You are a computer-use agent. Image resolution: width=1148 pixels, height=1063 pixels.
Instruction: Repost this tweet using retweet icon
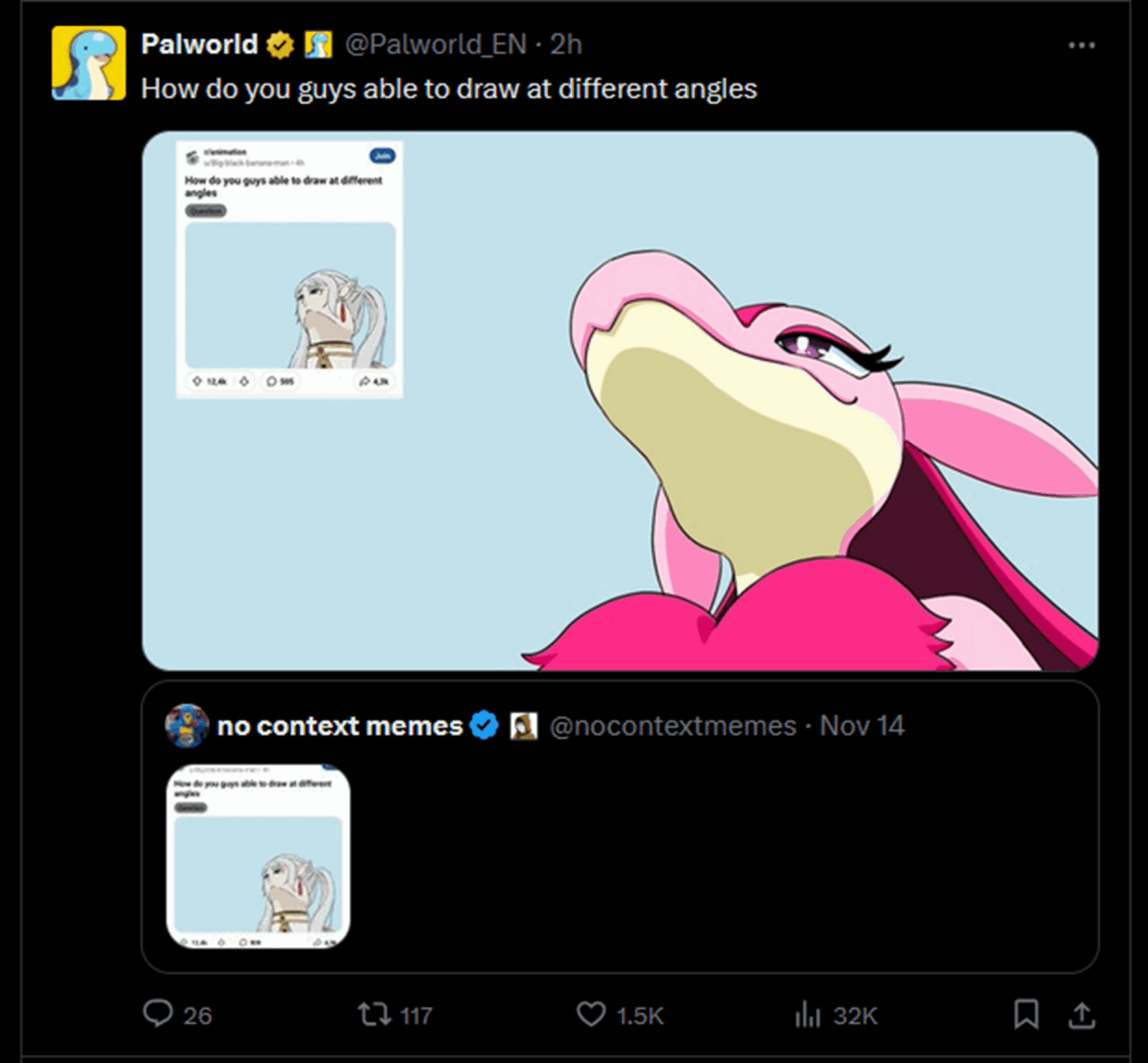point(373,1014)
